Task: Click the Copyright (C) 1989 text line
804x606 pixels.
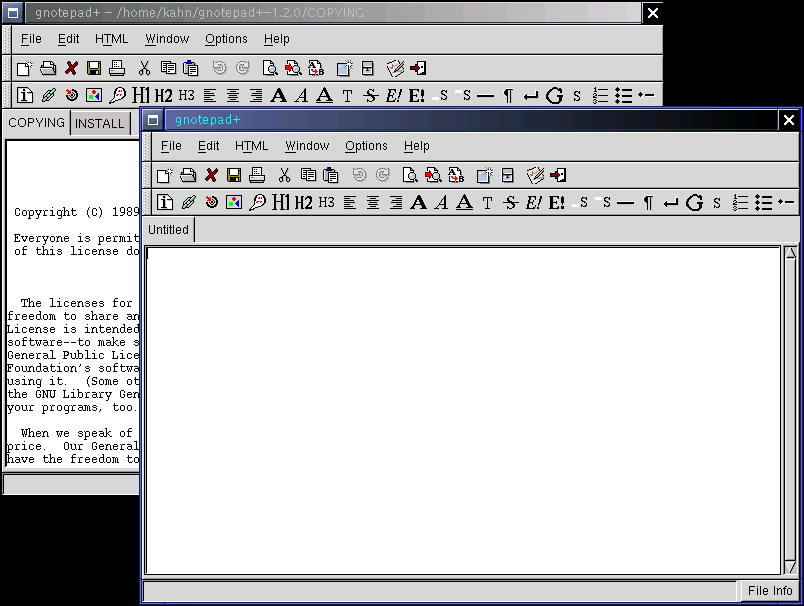Action: click(76, 212)
